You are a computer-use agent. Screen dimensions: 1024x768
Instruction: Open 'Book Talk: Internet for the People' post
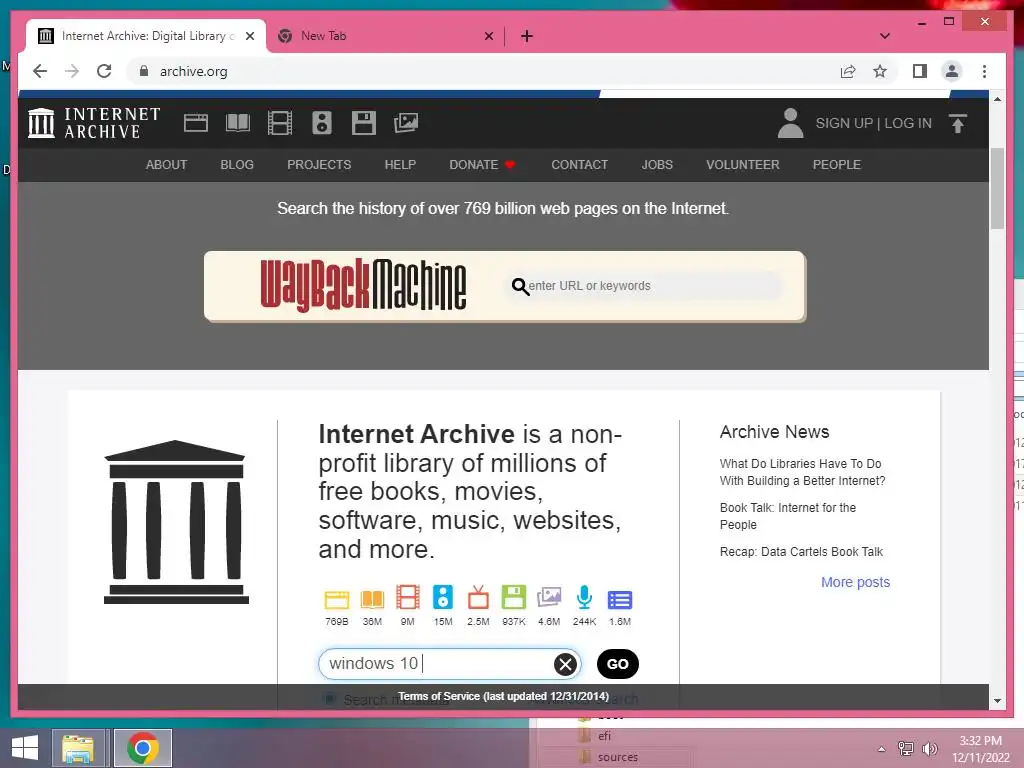pos(788,516)
